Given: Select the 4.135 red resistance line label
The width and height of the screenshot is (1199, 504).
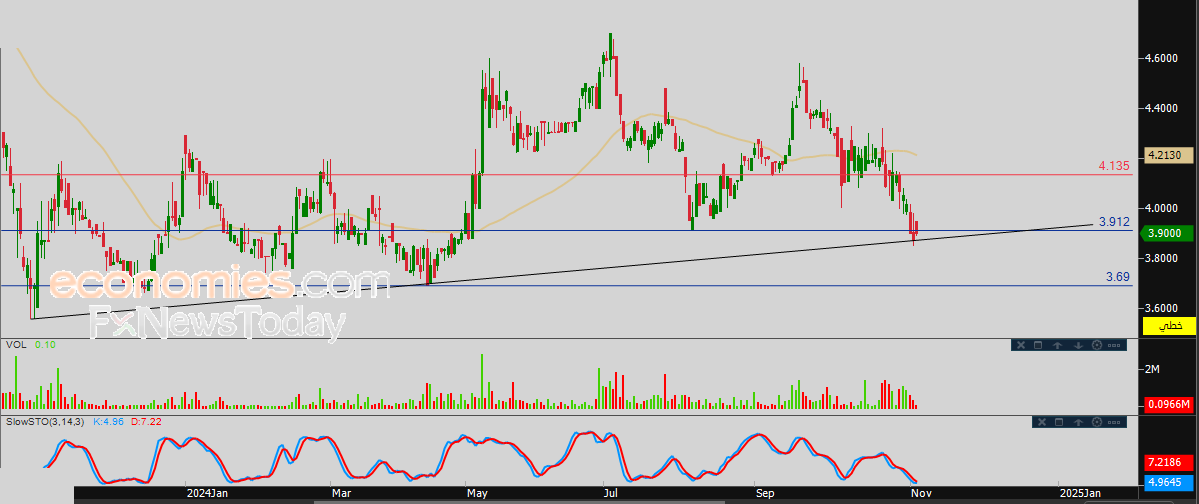Looking at the screenshot, I should tap(1112, 164).
